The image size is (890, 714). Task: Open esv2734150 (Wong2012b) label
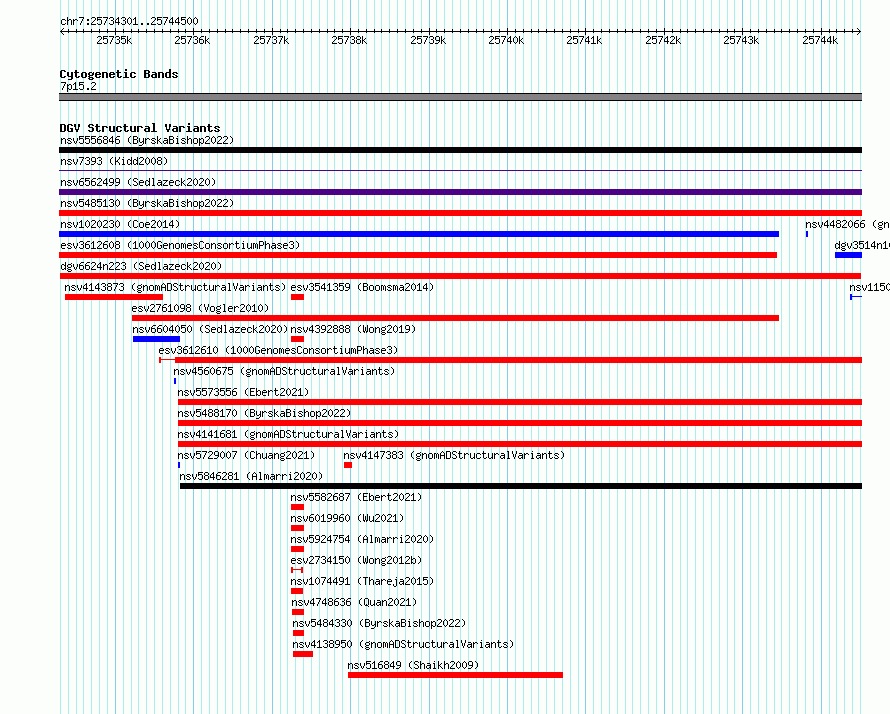356,560
